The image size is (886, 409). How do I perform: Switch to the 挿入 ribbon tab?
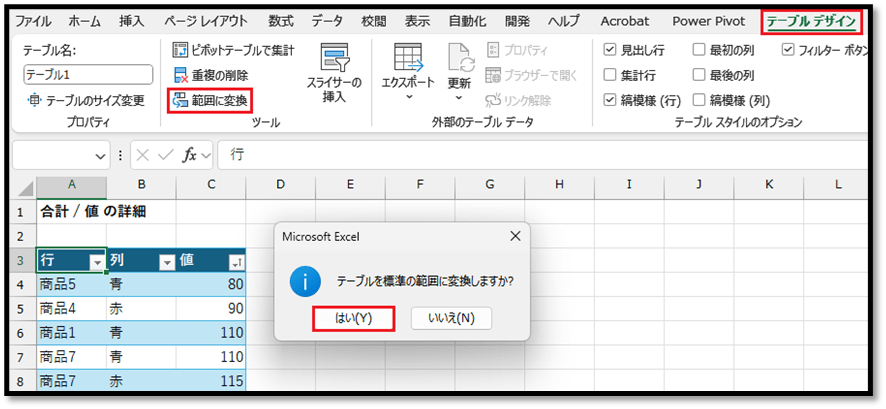click(131, 21)
